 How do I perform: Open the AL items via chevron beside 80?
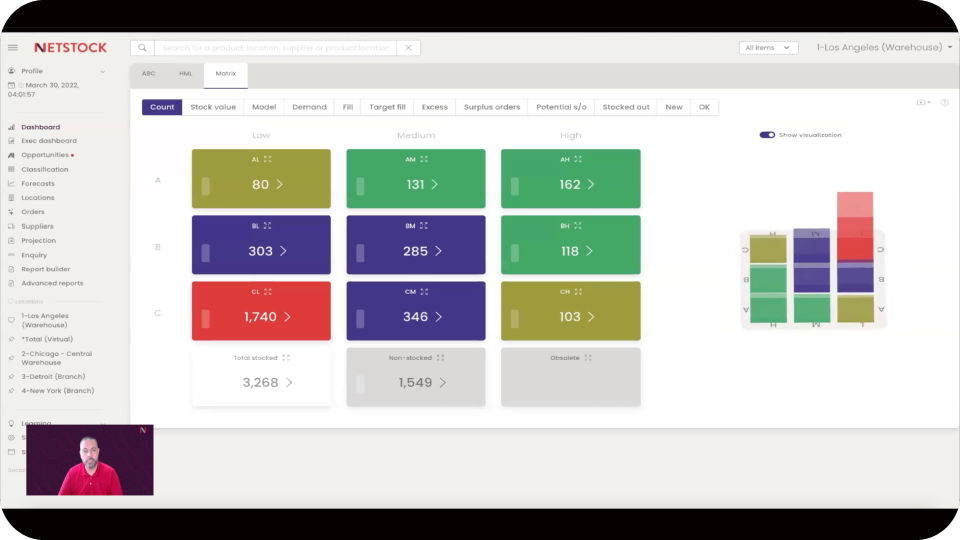(279, 184)
